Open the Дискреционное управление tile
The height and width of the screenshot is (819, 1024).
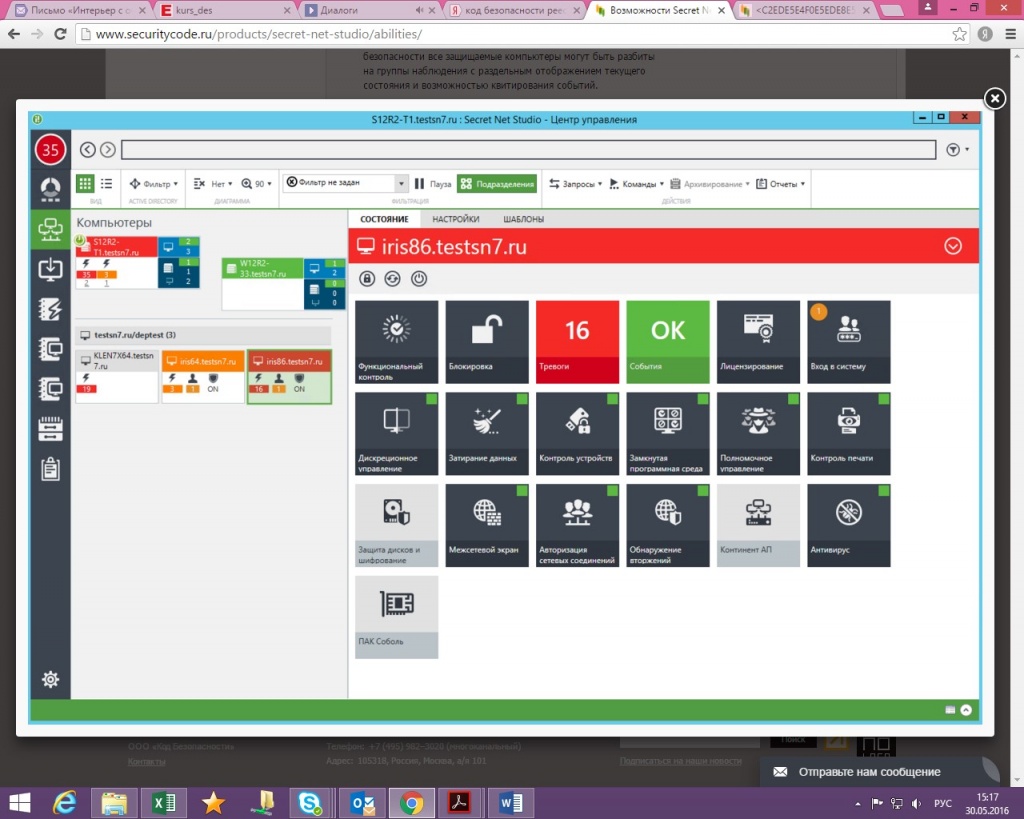pyautogui.click(x=396, y=434)
